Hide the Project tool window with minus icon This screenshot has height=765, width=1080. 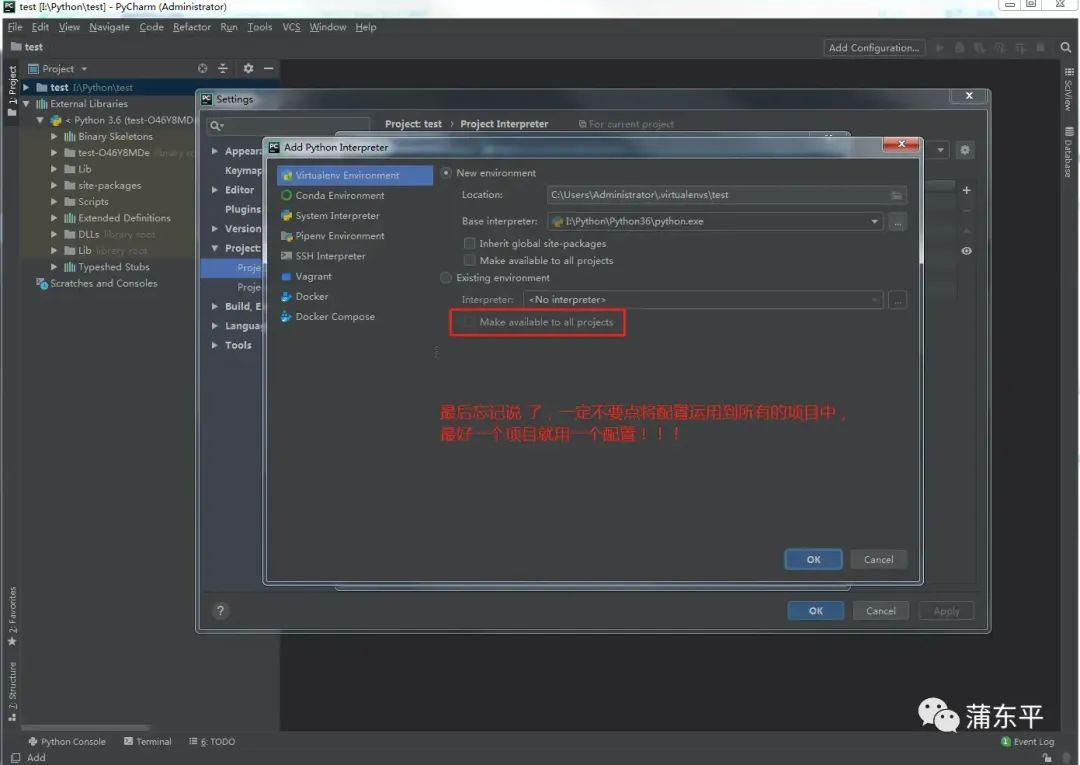[269, 68]
